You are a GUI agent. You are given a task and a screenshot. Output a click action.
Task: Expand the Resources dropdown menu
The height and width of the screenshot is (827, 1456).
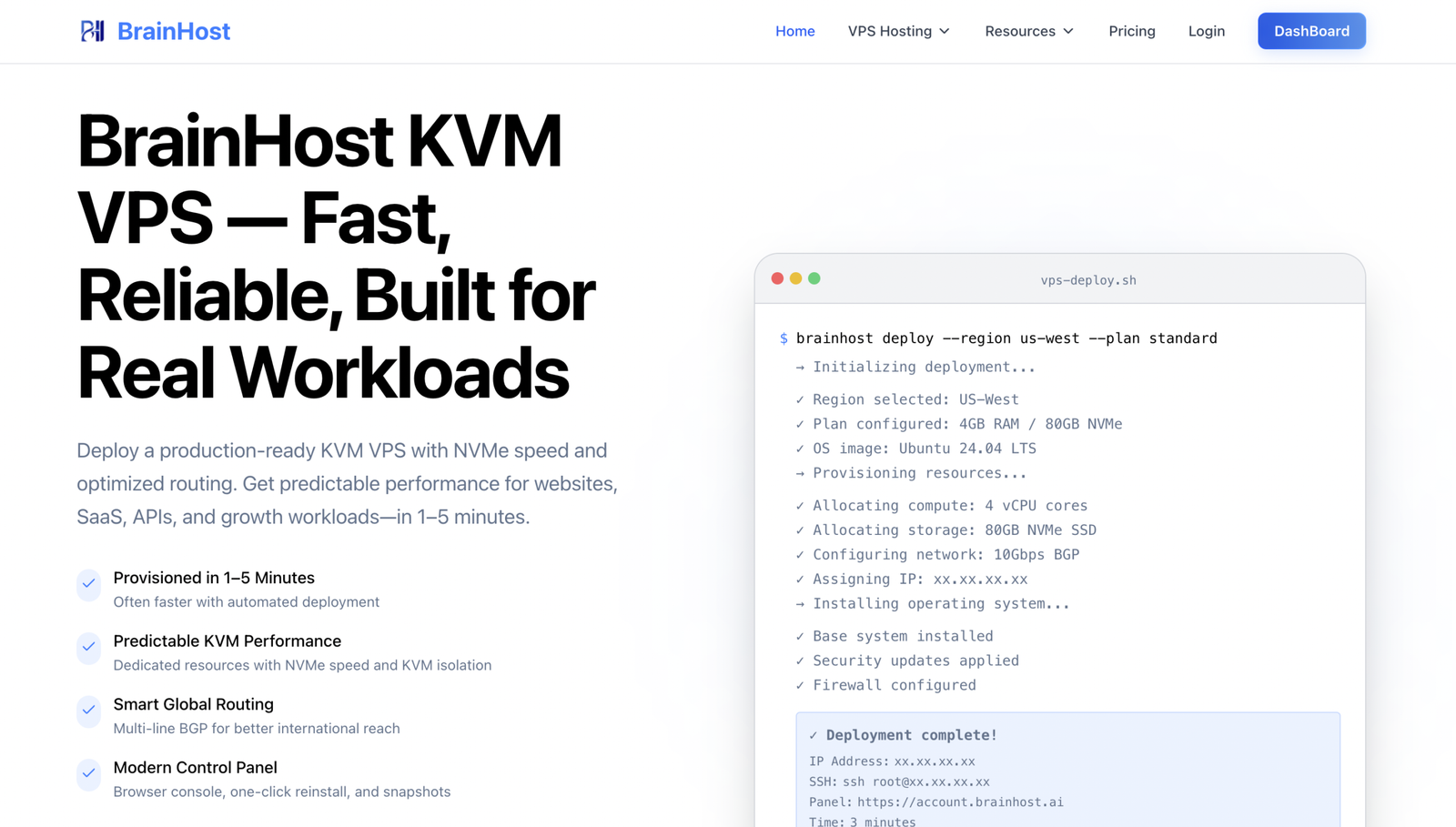1029,31
